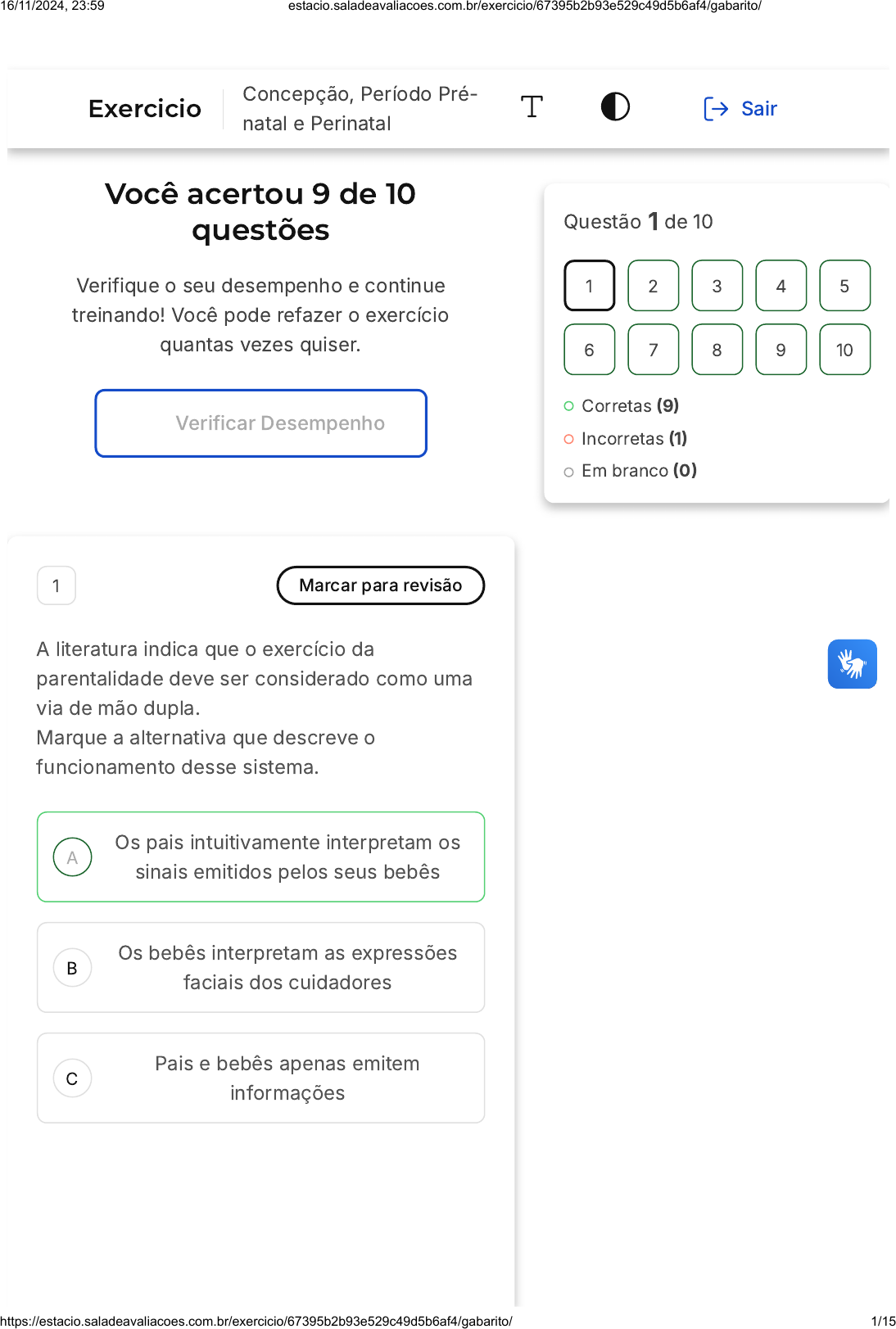Image resolution: width=896 pixels, height=1329 pixels.
Task: Go to question 2 in navigator
Action: pyautogui.click(x=653, y=286)
